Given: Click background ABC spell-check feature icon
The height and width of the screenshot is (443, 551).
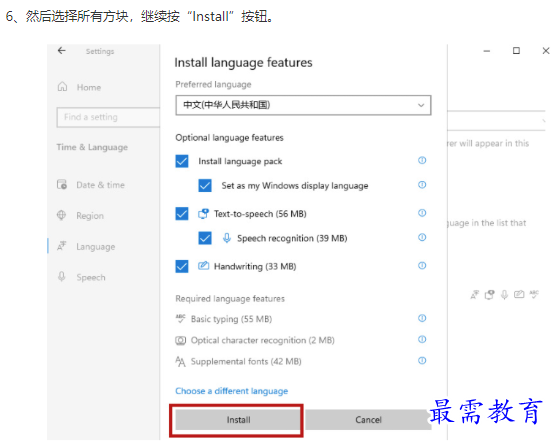Looking at the screenshot, I should [x=534, y=294].
